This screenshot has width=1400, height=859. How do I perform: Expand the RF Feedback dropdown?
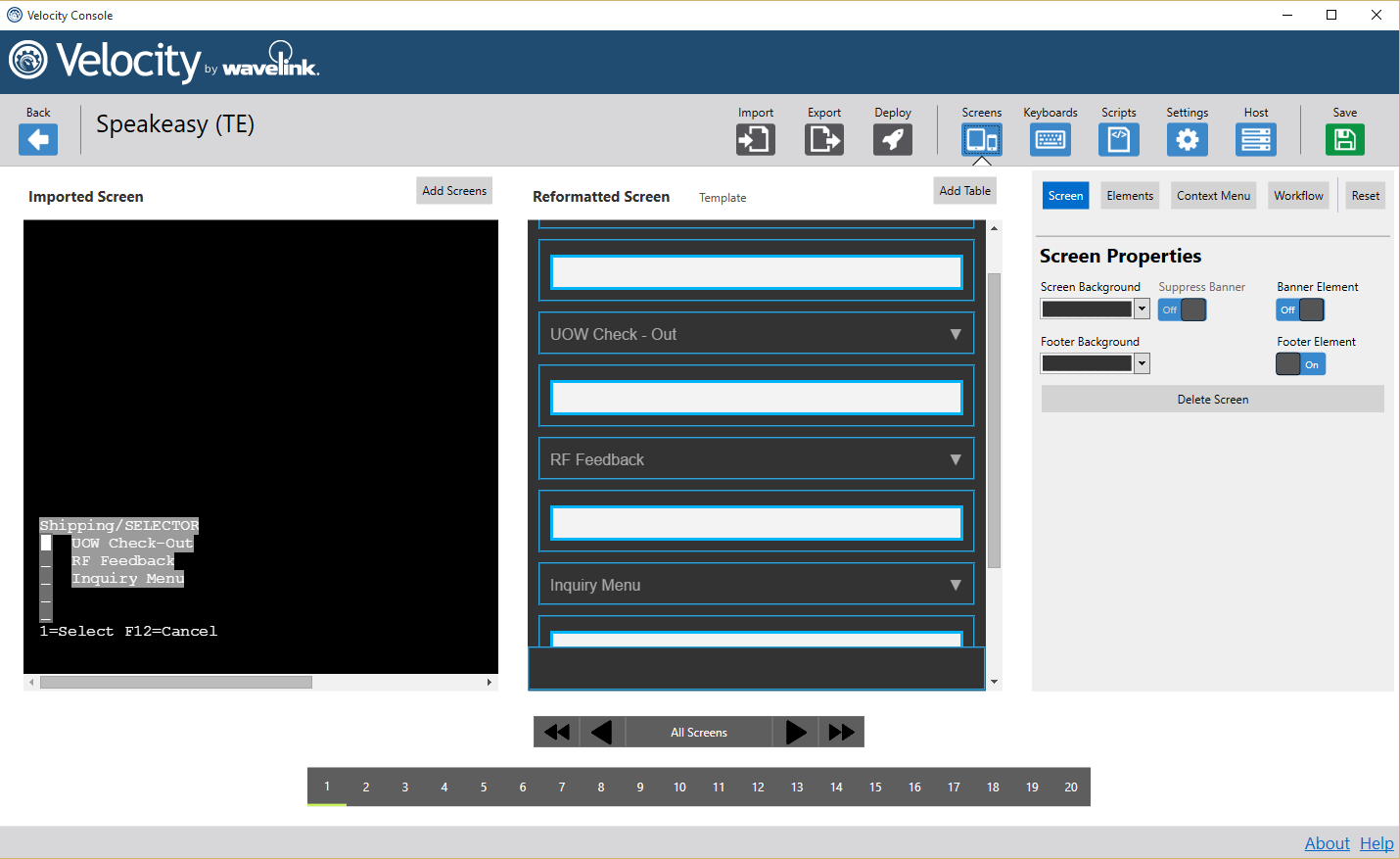[955, 459]
